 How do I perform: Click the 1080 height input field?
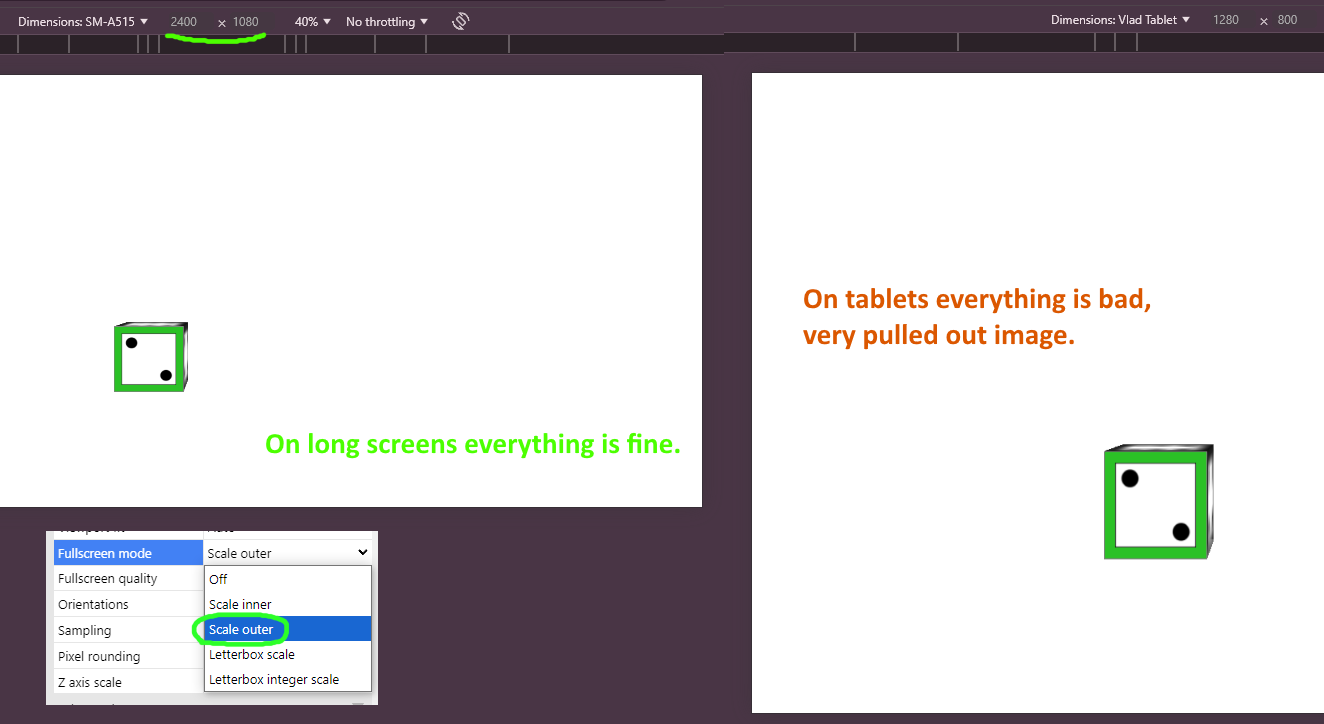[x=246, y=21]
